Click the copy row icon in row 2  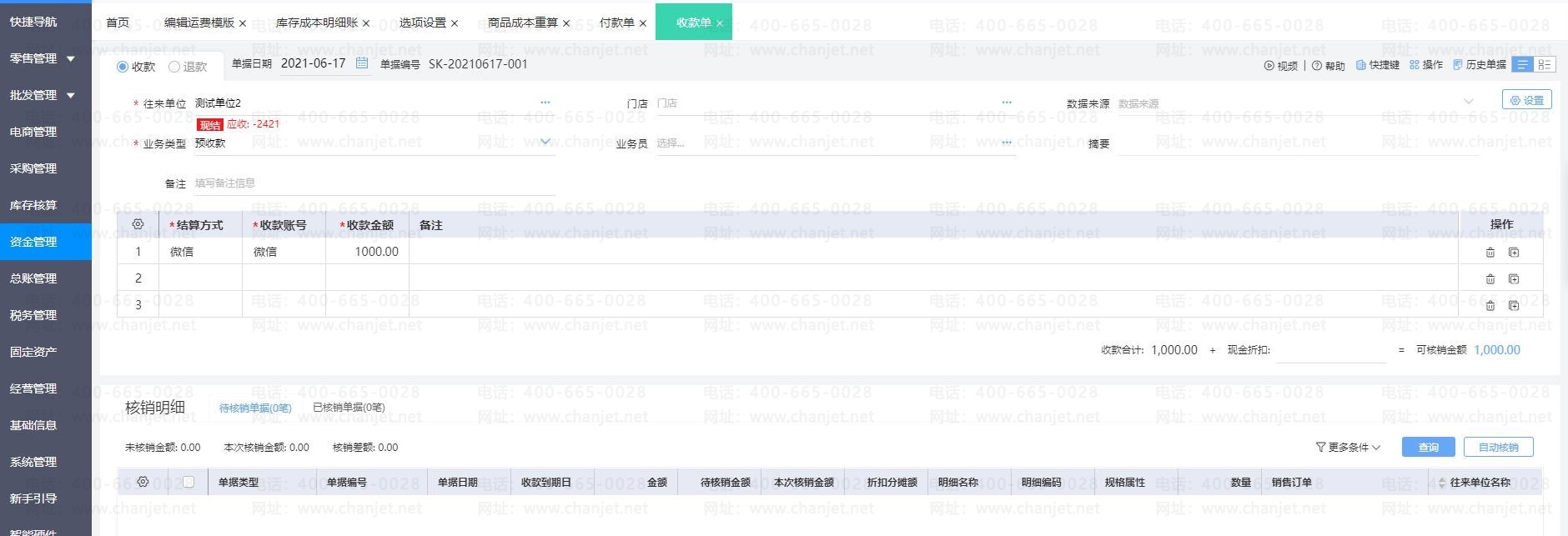coord(1514,278)
